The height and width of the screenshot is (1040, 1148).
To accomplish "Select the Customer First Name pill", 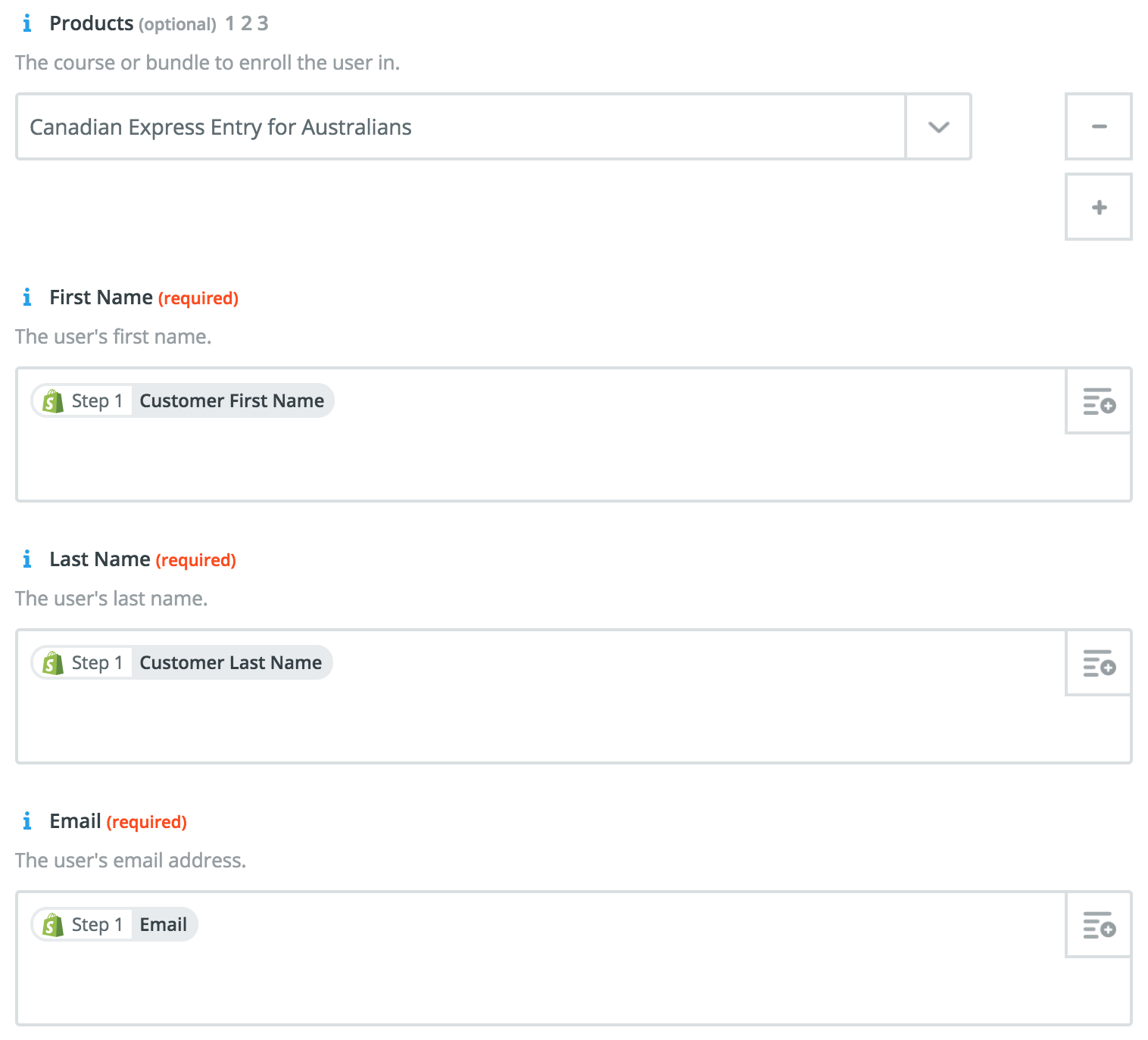I will [182, 400].
